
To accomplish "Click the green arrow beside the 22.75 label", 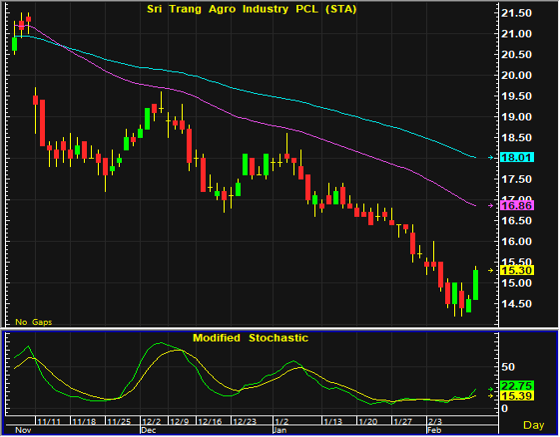I will coord(491,389).
